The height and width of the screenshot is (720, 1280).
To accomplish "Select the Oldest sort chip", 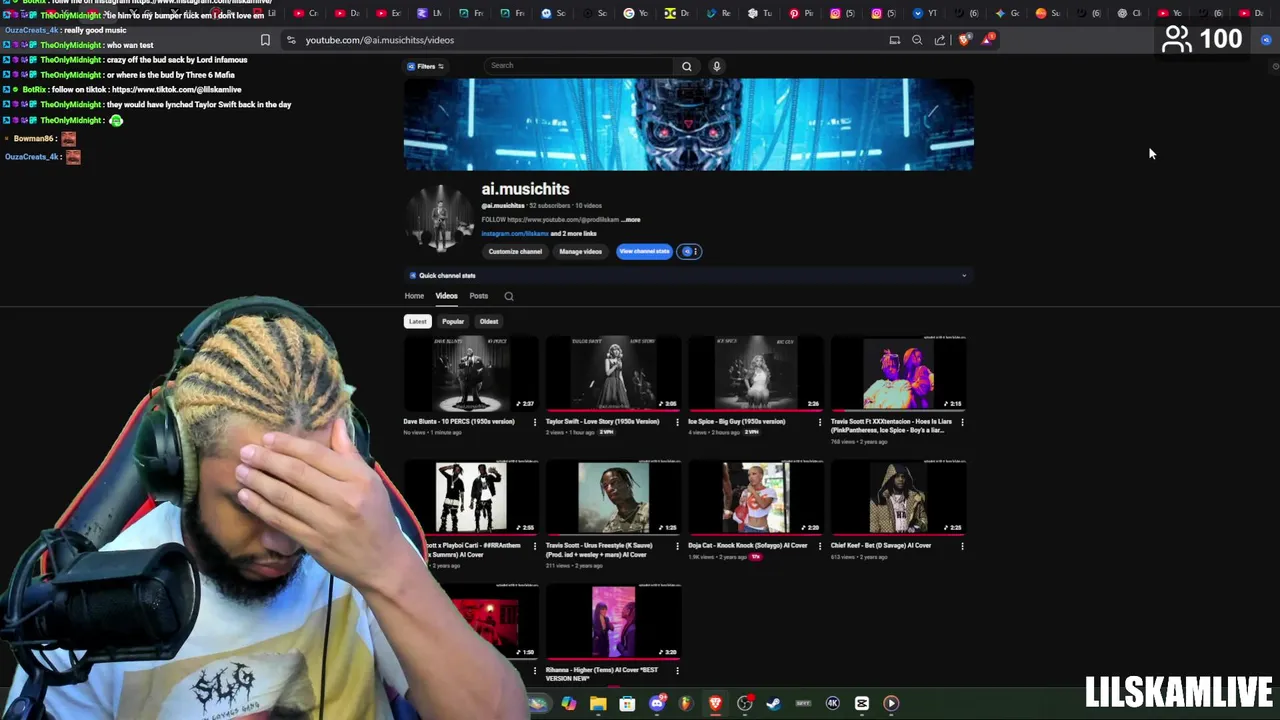I will click(x=489, y=321).
